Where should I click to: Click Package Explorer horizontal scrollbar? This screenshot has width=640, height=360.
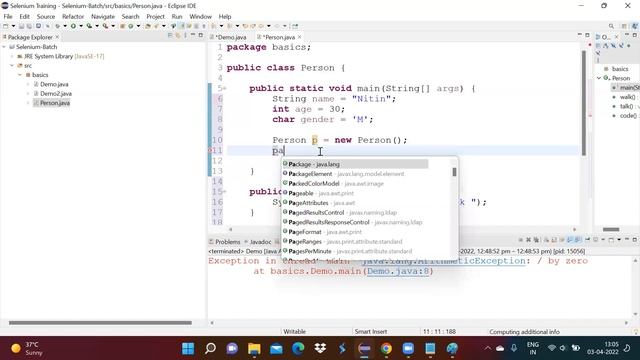click(x=100, y=322)
